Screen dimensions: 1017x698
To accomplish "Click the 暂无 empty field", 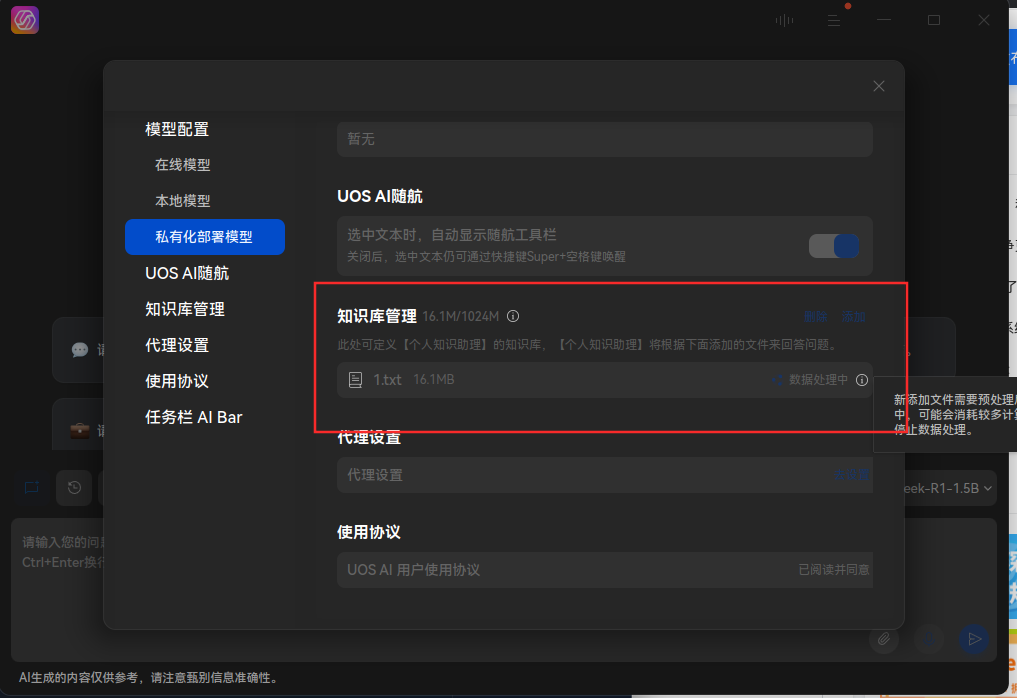I will (605, 139).
